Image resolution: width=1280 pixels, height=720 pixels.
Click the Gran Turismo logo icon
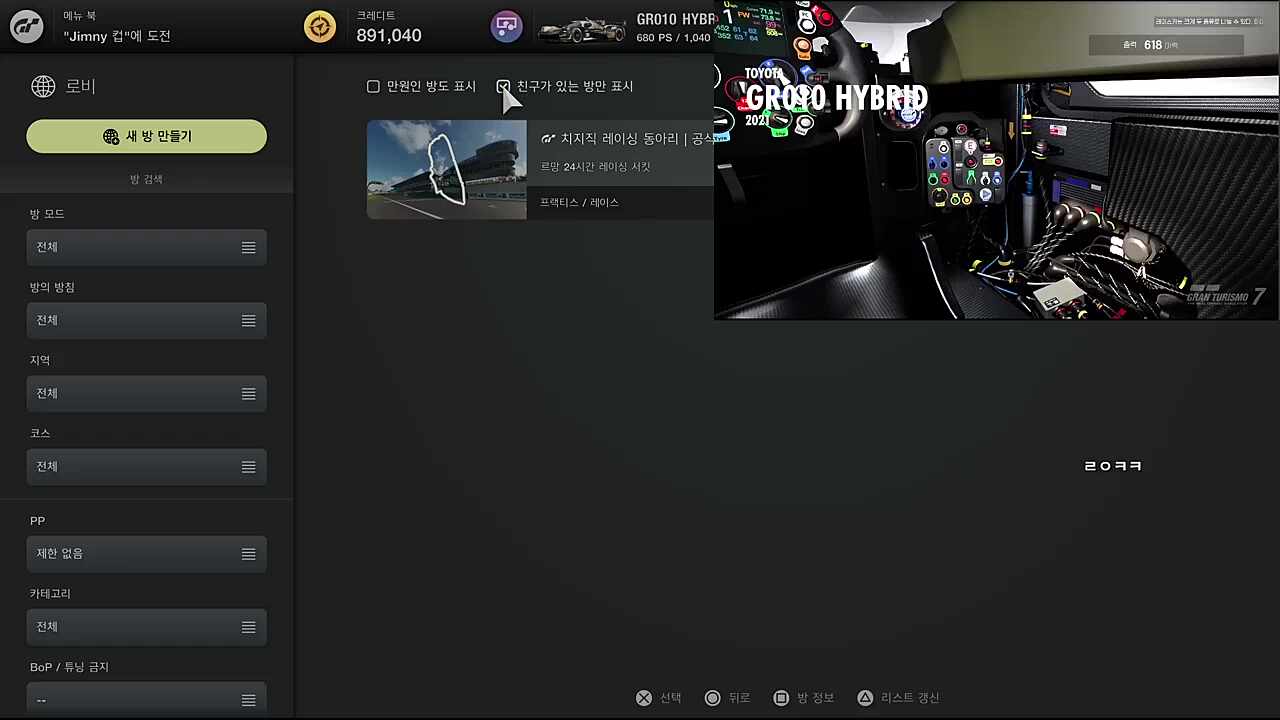[27, 27]
